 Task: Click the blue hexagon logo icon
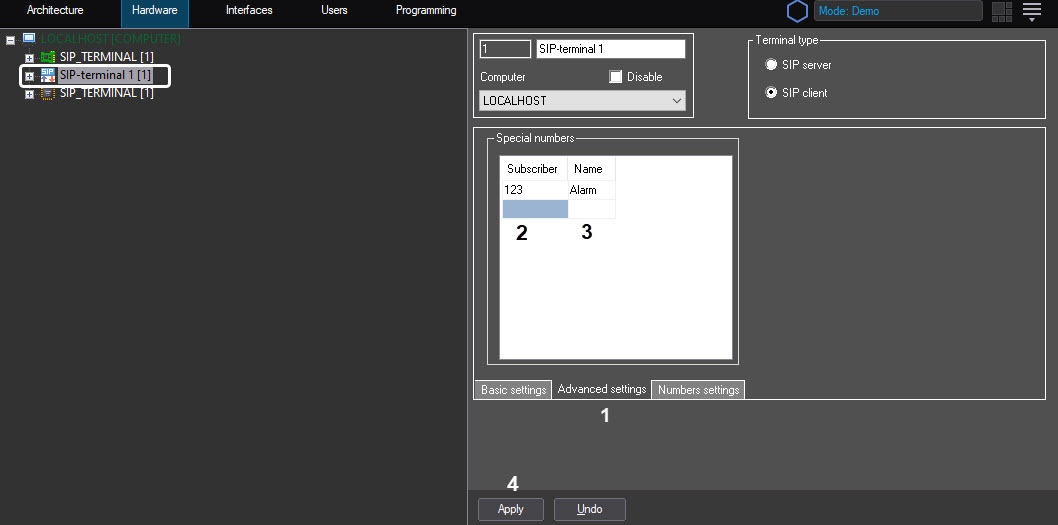797,11
